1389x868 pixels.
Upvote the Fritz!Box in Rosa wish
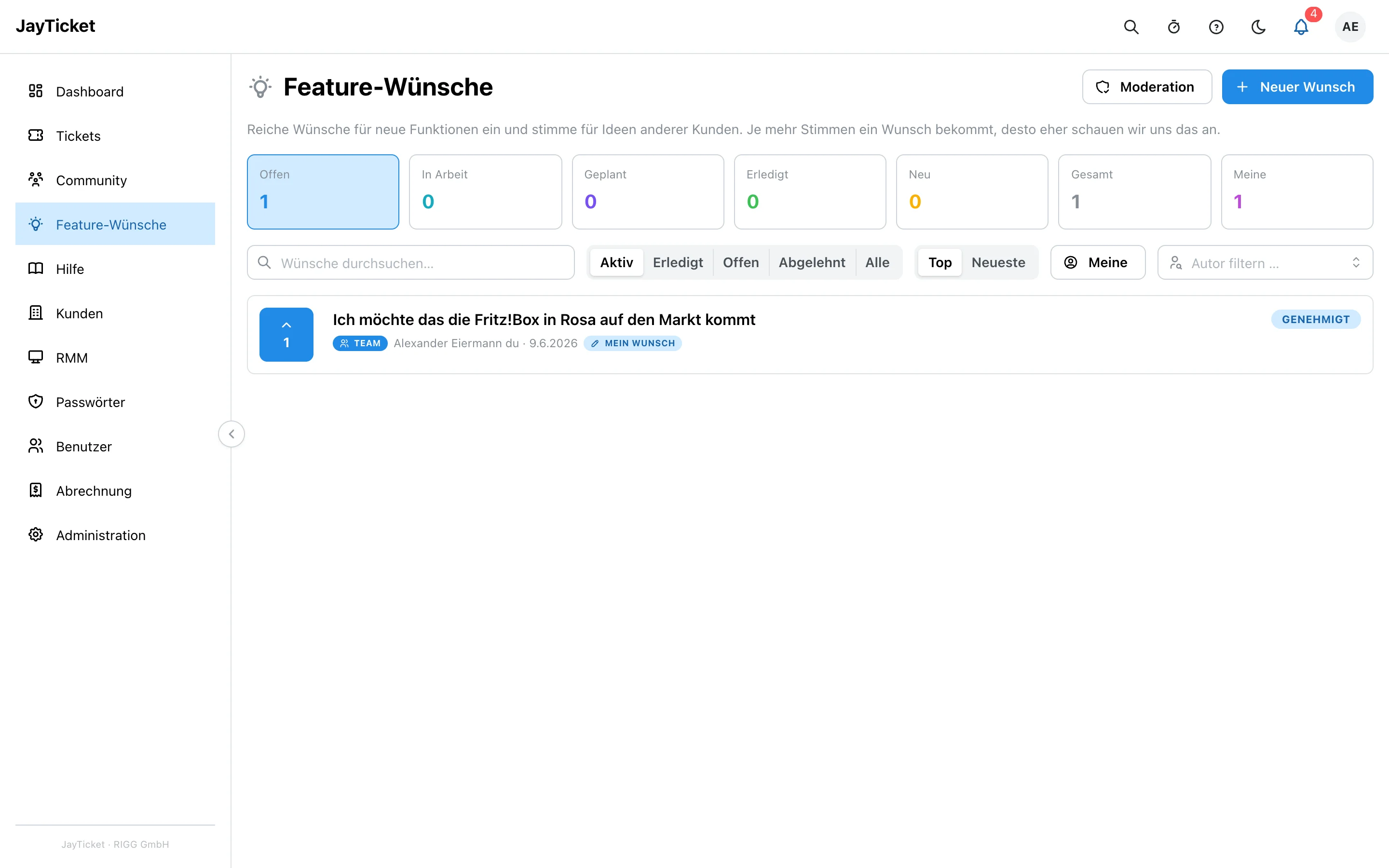[286, 335]
